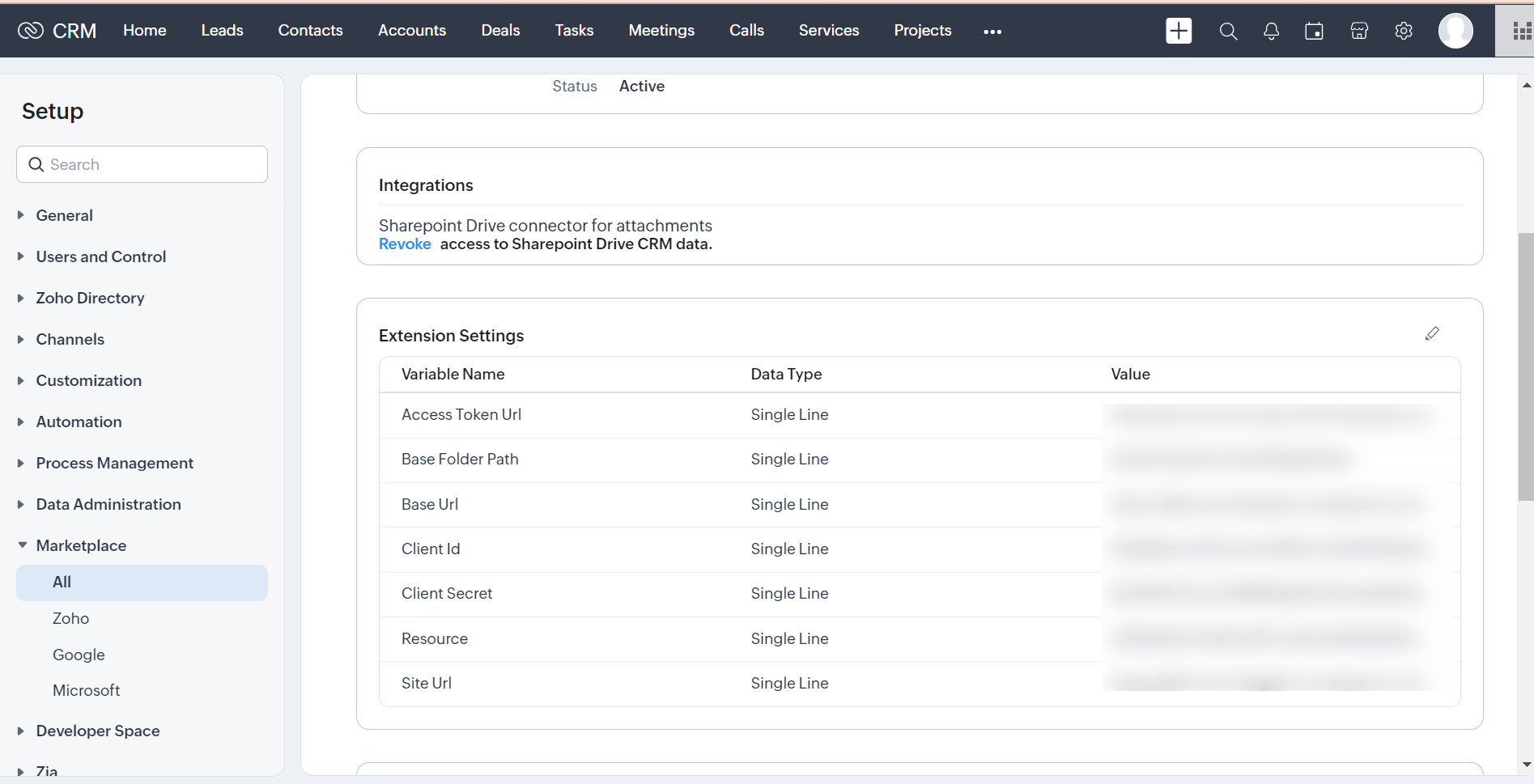Viewport: 1534px width, 784px height.
Task: Focus the Setup search field
Action: coord(142,164)
